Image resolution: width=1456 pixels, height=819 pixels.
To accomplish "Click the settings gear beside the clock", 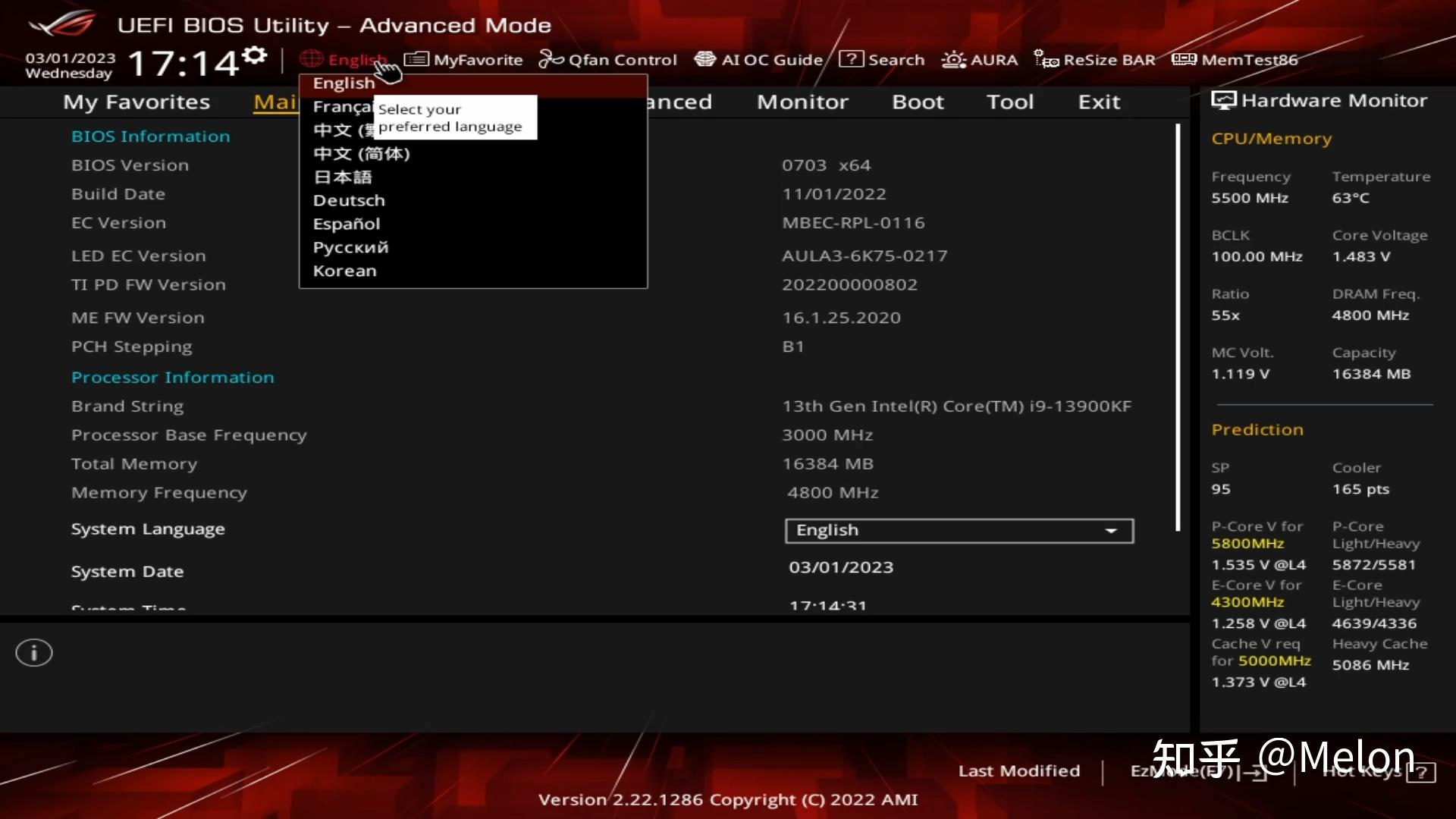I will 256,55.
